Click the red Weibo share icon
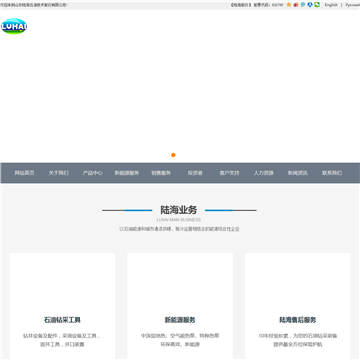Image resolution: width=360 pixels, height=360 pixels. pos(296,5)
